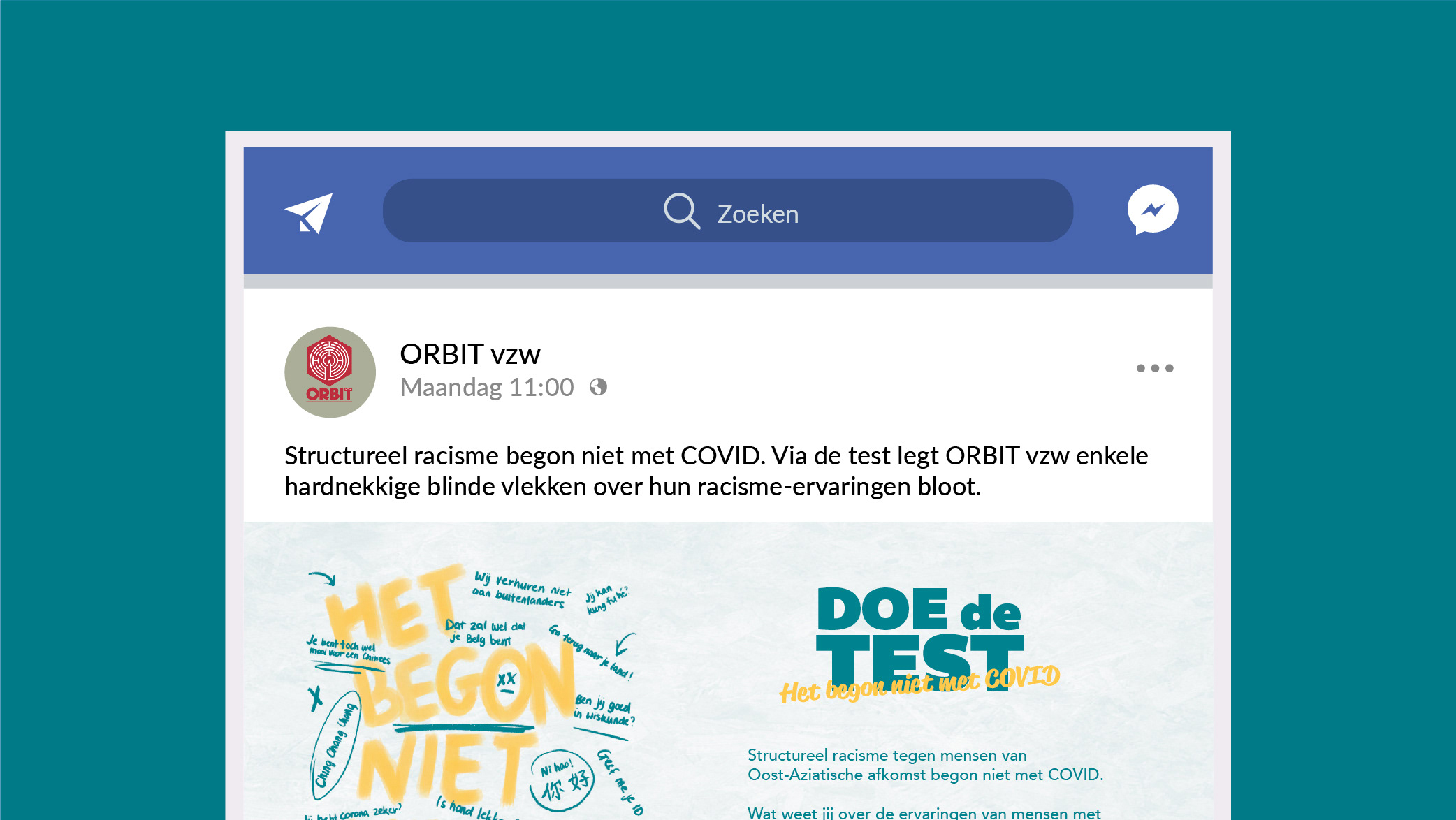The image size is (1456, 820).
Task: Click the ORBIT vzw profile avatar
Action: point(330,372)
